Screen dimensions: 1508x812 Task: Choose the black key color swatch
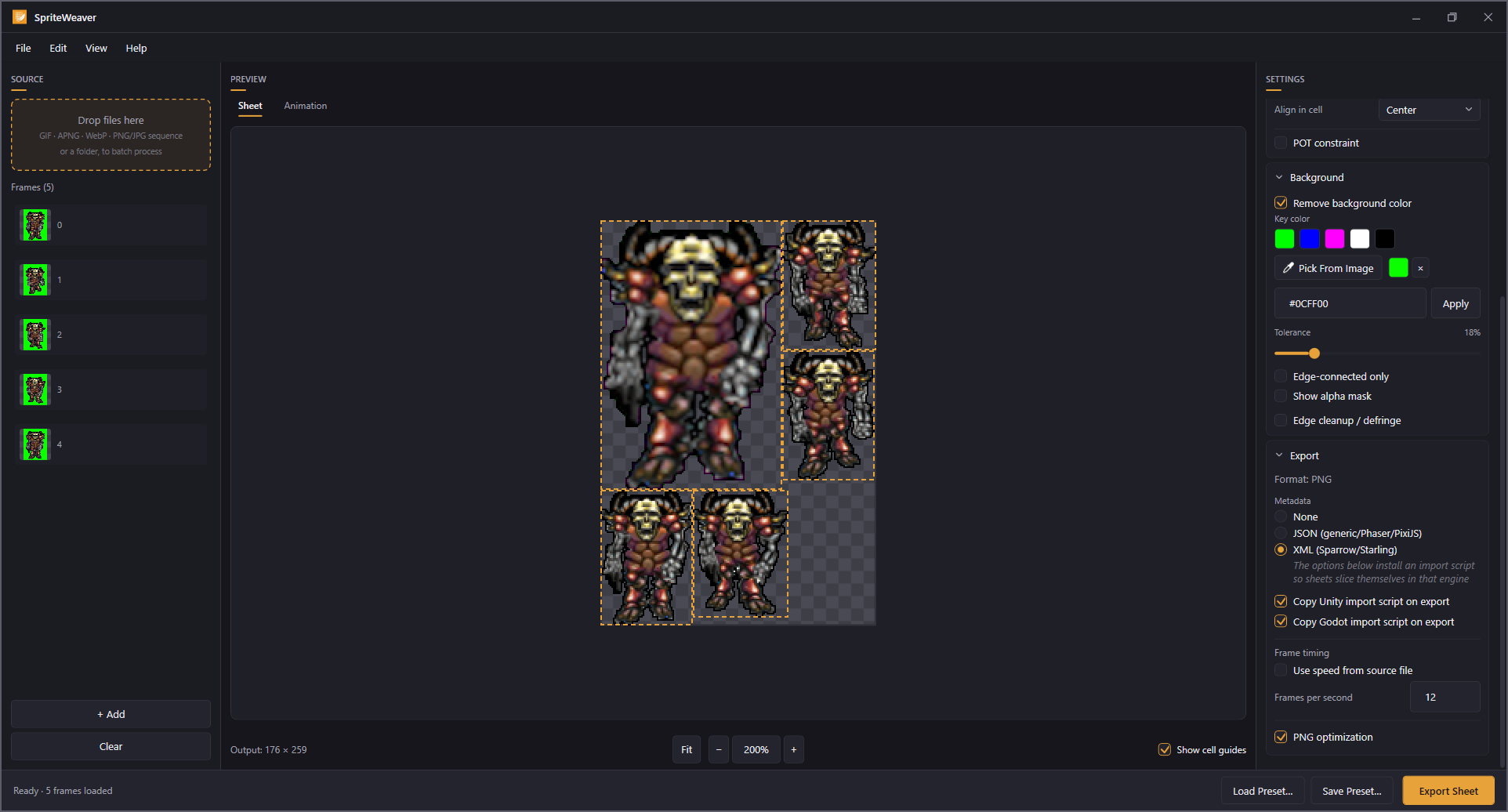tap(1385, 238)
